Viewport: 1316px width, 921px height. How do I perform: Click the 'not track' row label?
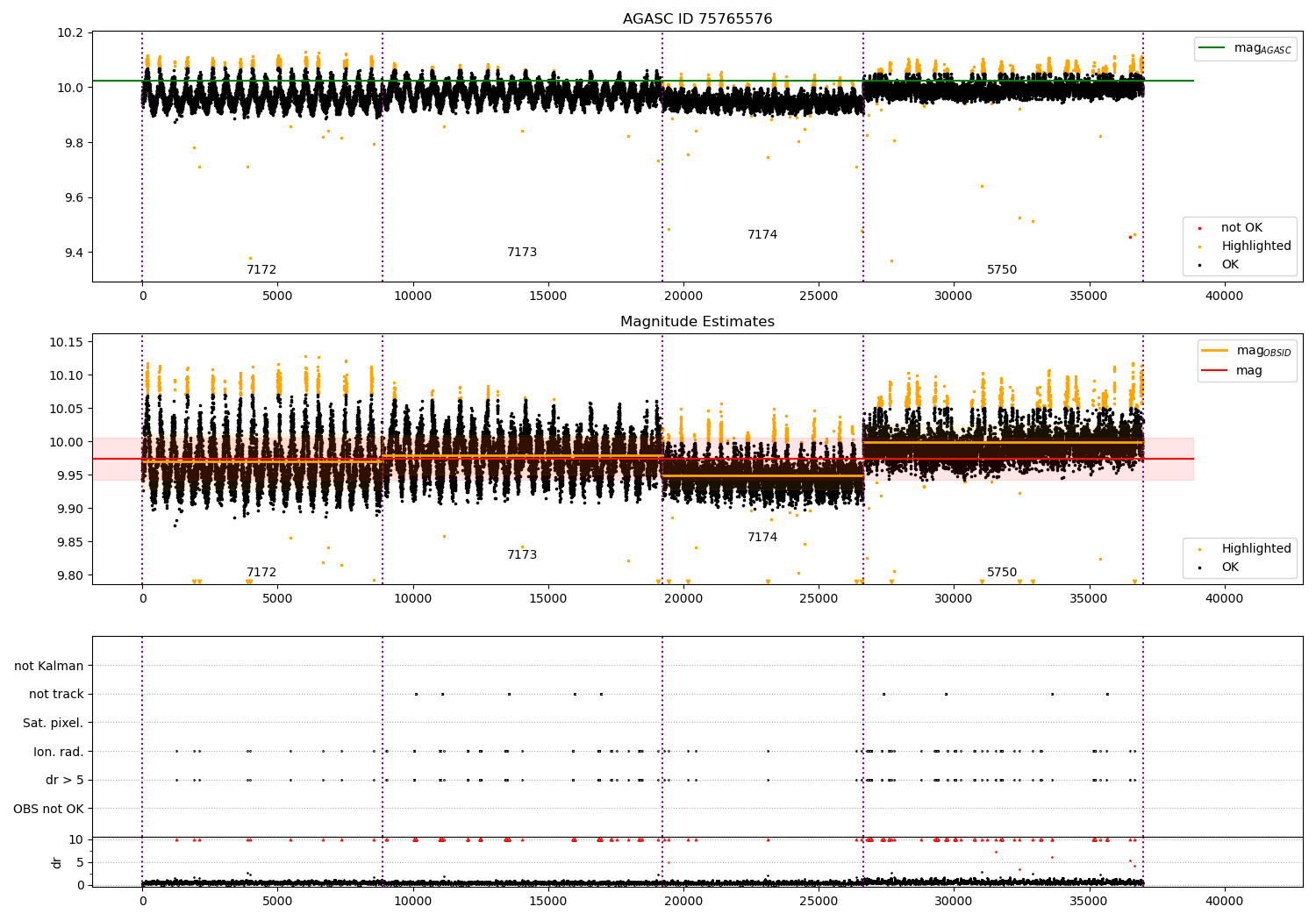(x=56, y=695)
